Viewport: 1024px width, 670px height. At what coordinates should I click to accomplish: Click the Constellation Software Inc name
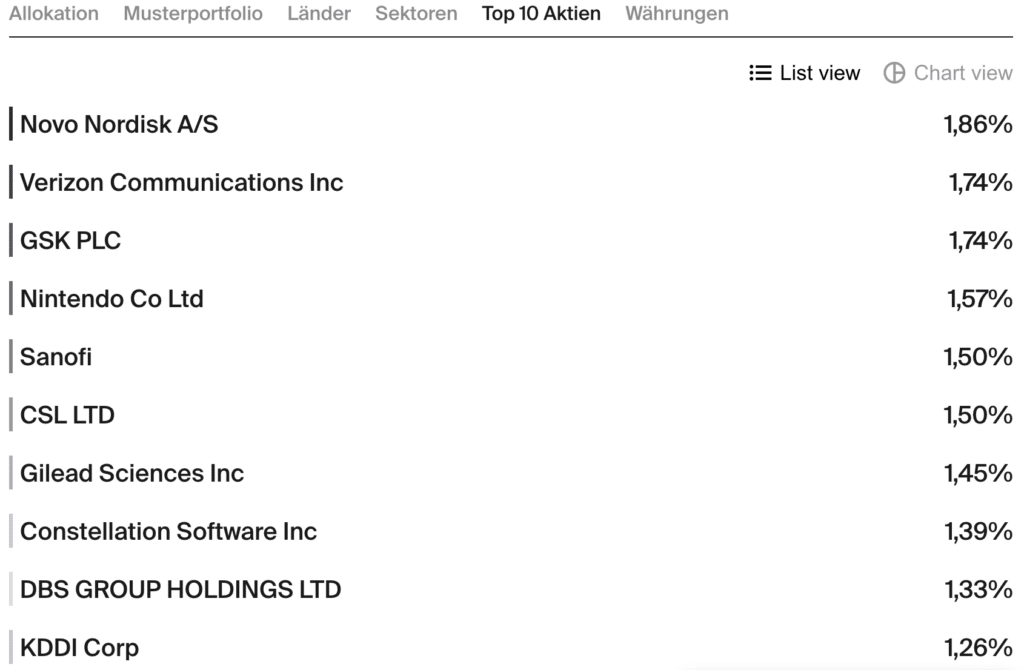pyautogui.click(x=168, y=531)
